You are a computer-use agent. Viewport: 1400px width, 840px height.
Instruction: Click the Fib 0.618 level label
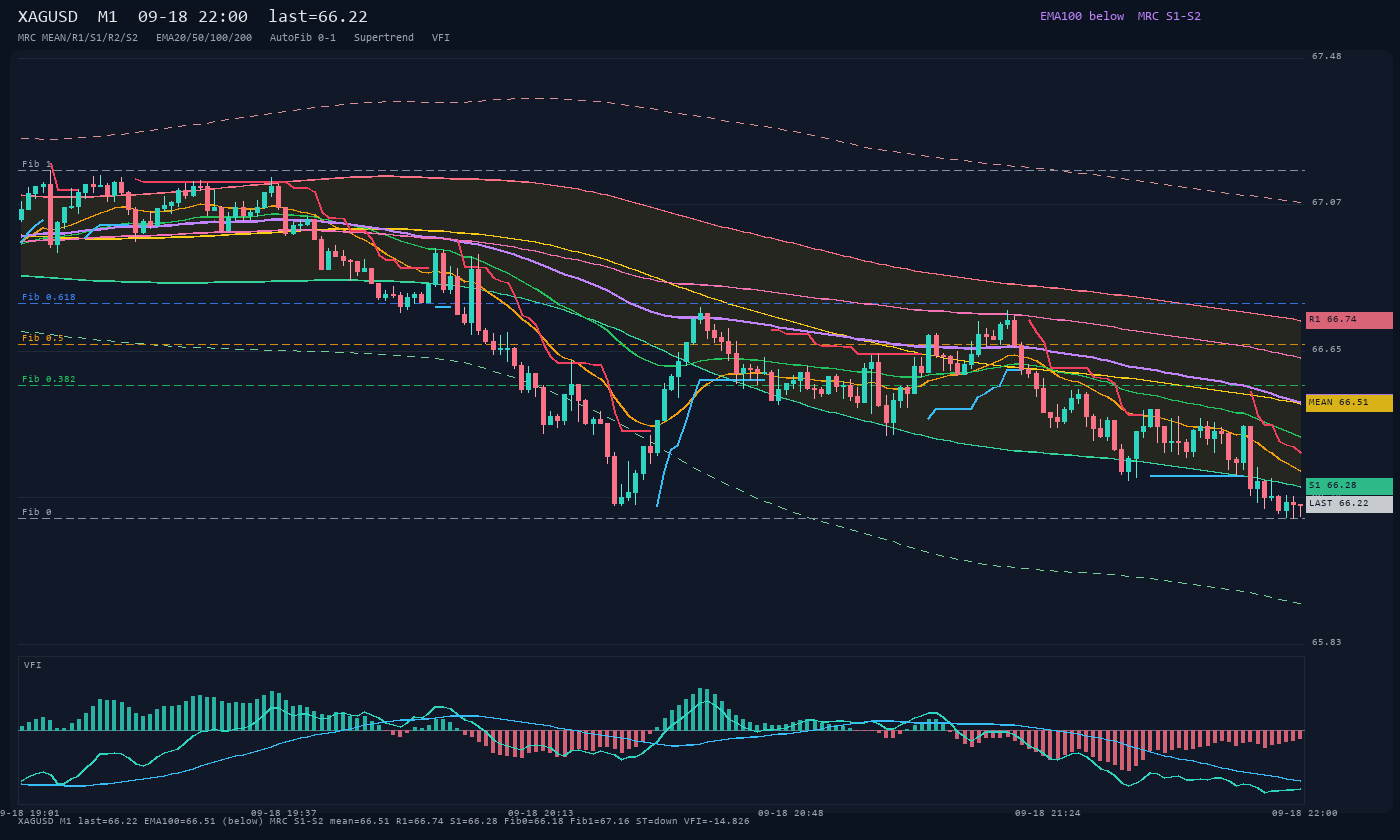tap(49, 297)
